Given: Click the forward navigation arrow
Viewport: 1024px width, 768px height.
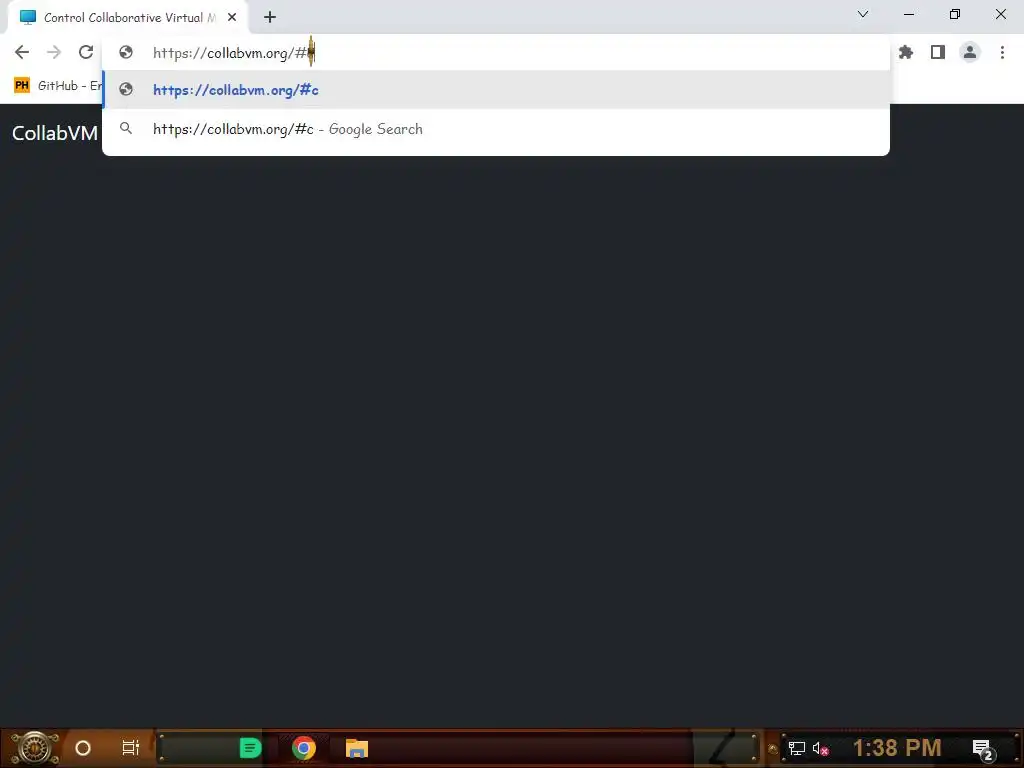Looking at the screenshot, I should (54, 52).
